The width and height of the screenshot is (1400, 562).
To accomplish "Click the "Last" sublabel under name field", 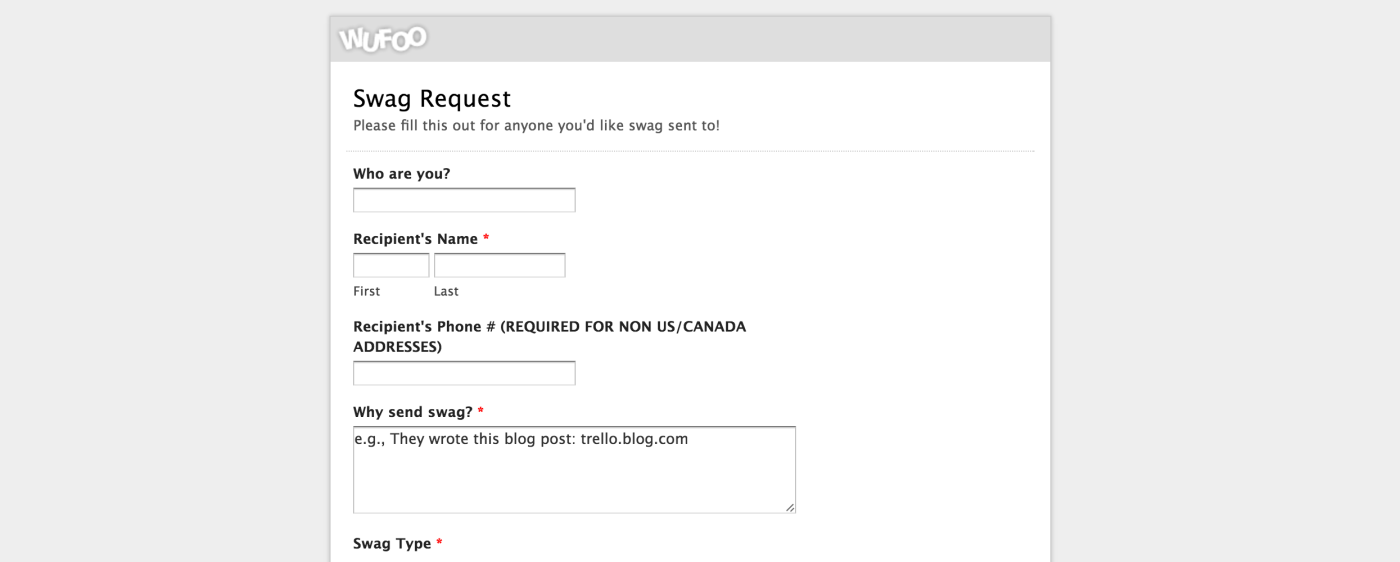I will [446, 291].
